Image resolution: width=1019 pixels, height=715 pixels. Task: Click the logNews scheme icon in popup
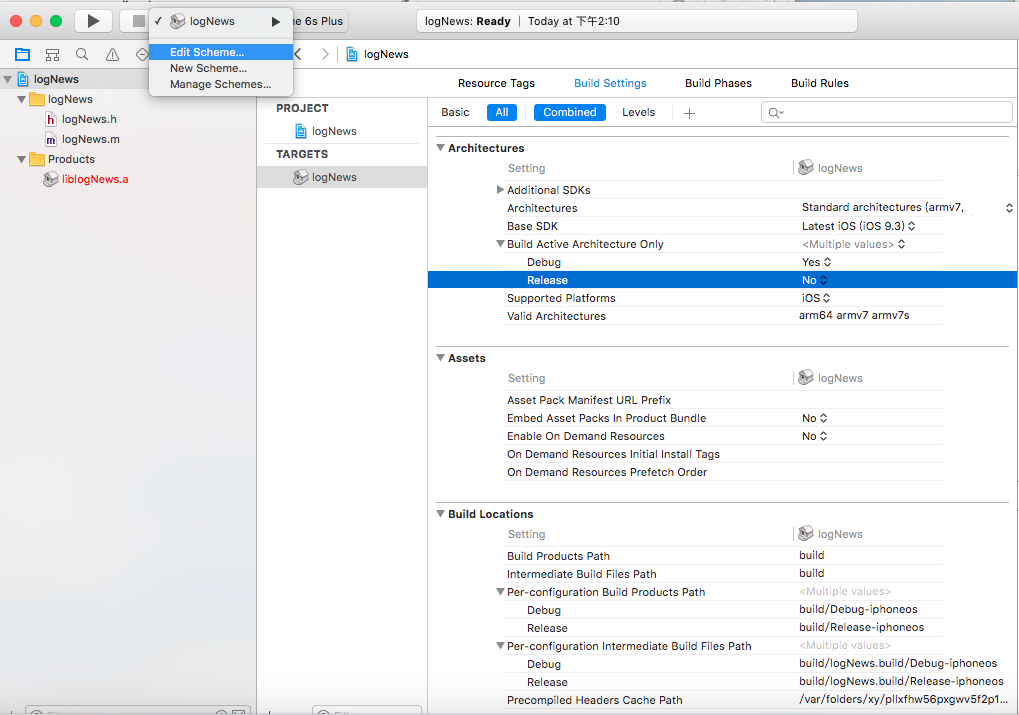click(x=177, y=21)
